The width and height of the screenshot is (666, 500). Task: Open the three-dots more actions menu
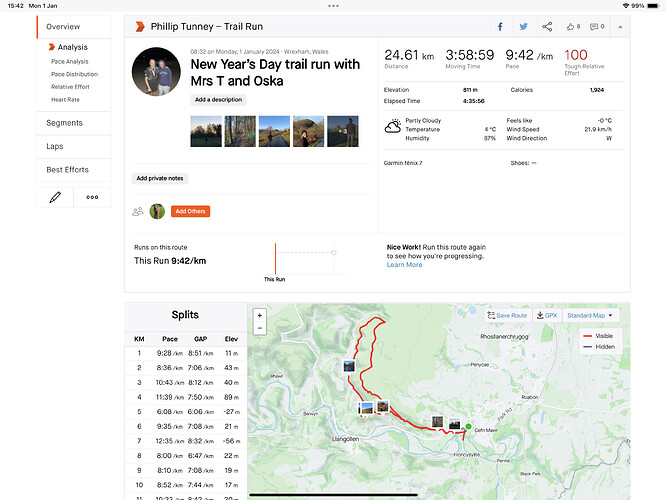click(x=92, y=198)
